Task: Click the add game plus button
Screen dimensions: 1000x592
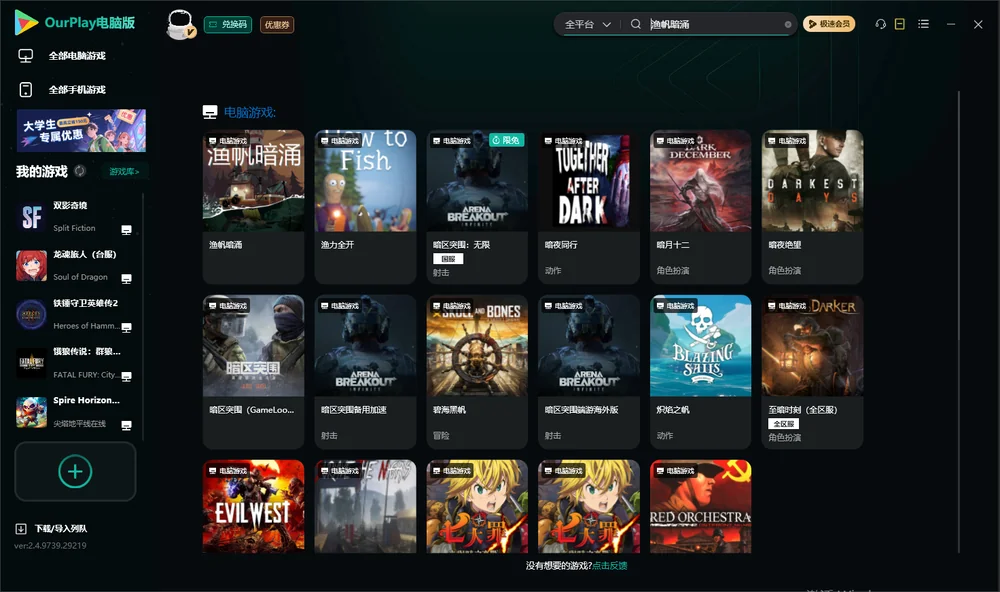Action: coord(75,471)
